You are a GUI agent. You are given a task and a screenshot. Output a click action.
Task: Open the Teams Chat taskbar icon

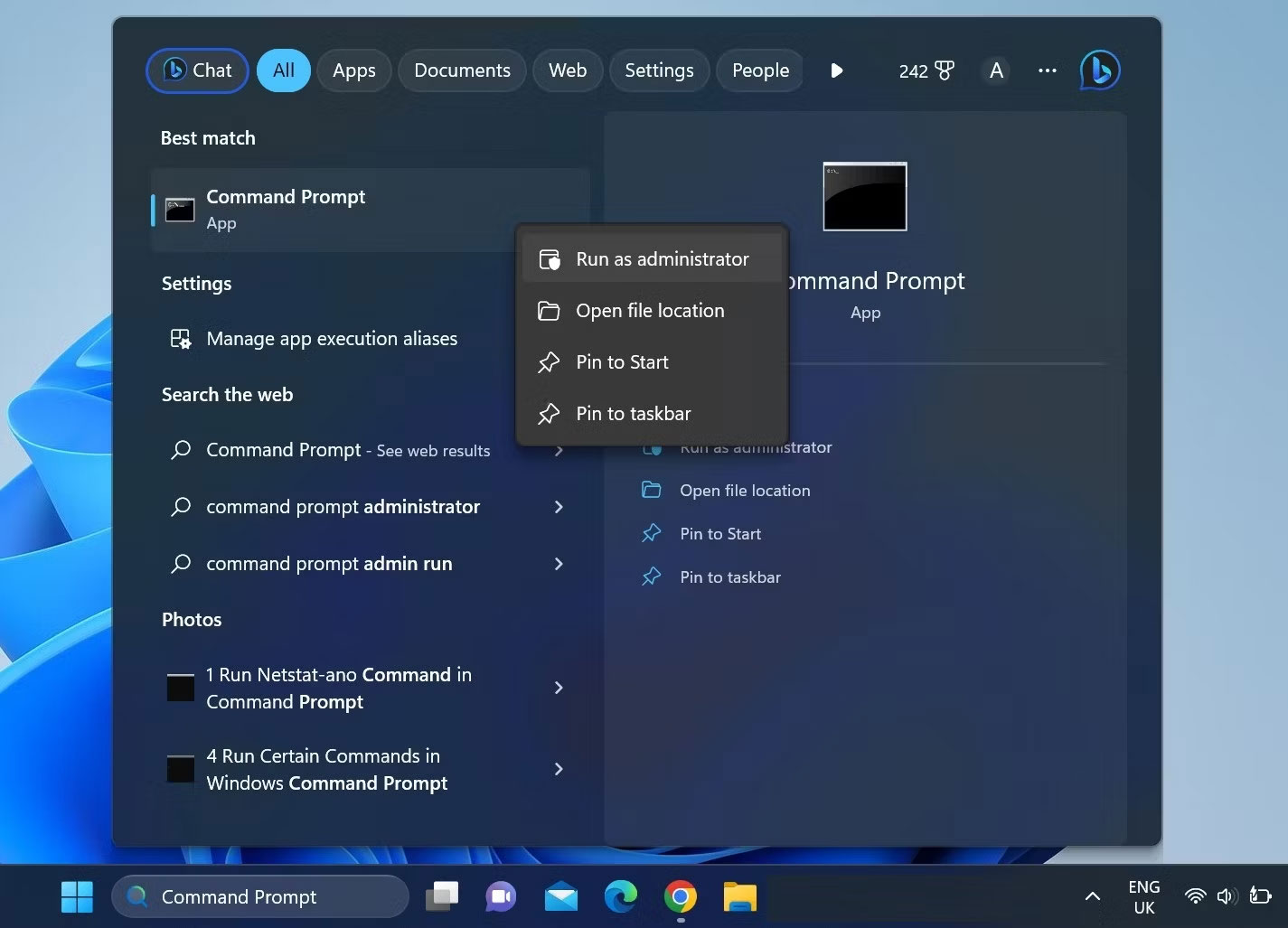[x=501, y=896]
